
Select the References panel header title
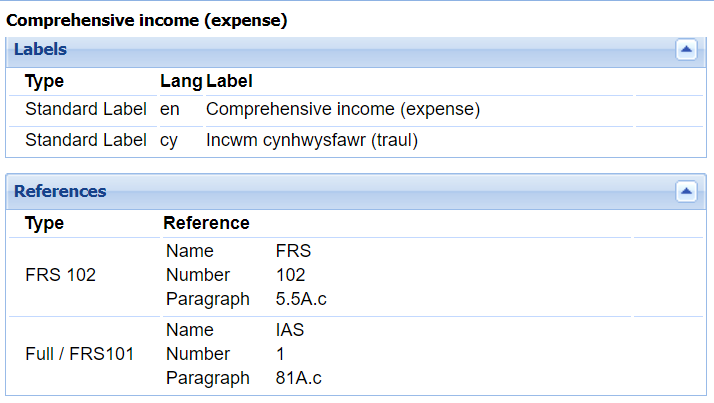pyautogui.click(x=60, y=191)
